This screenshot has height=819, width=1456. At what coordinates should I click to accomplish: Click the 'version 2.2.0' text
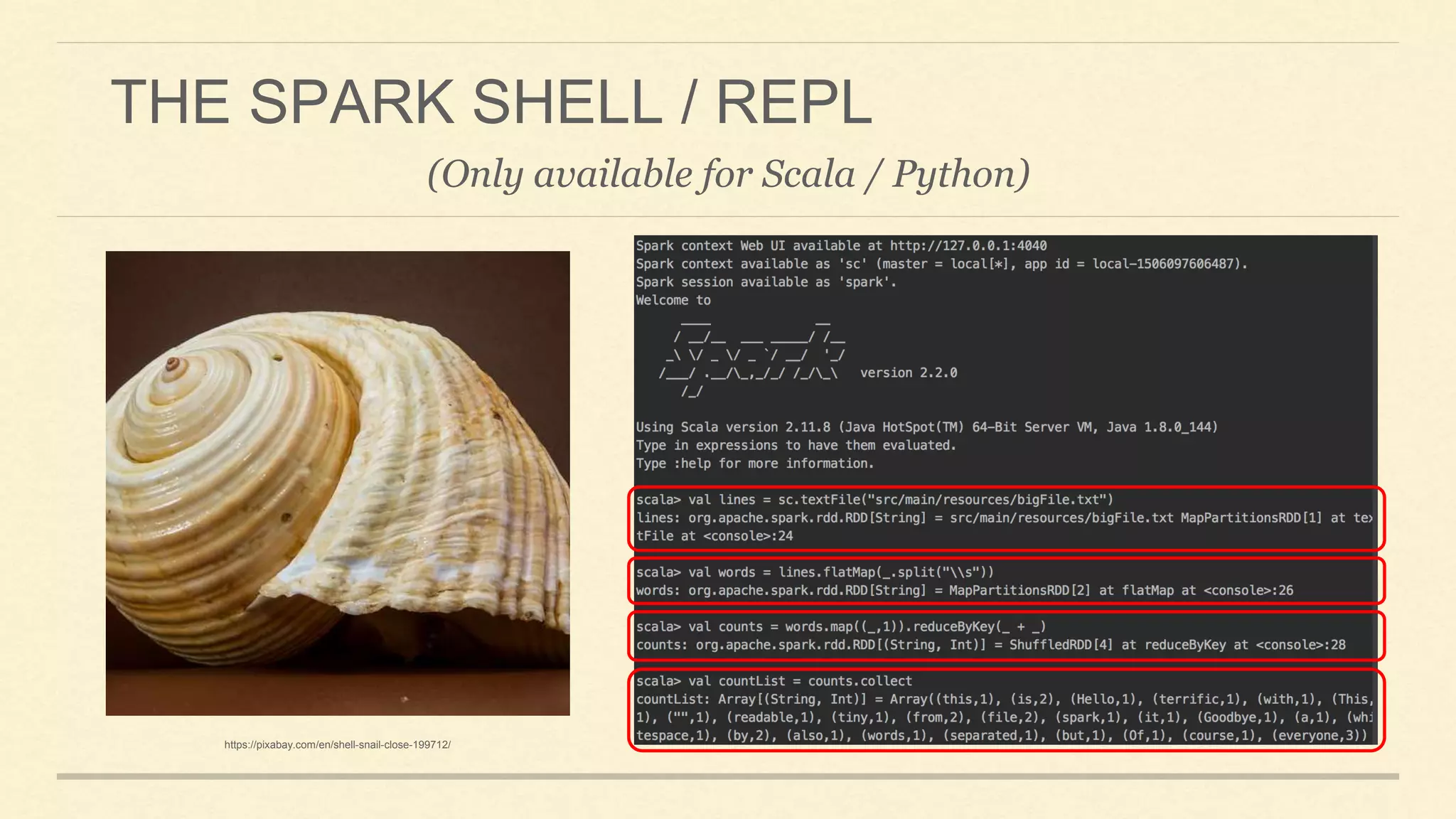coord(909,373)
